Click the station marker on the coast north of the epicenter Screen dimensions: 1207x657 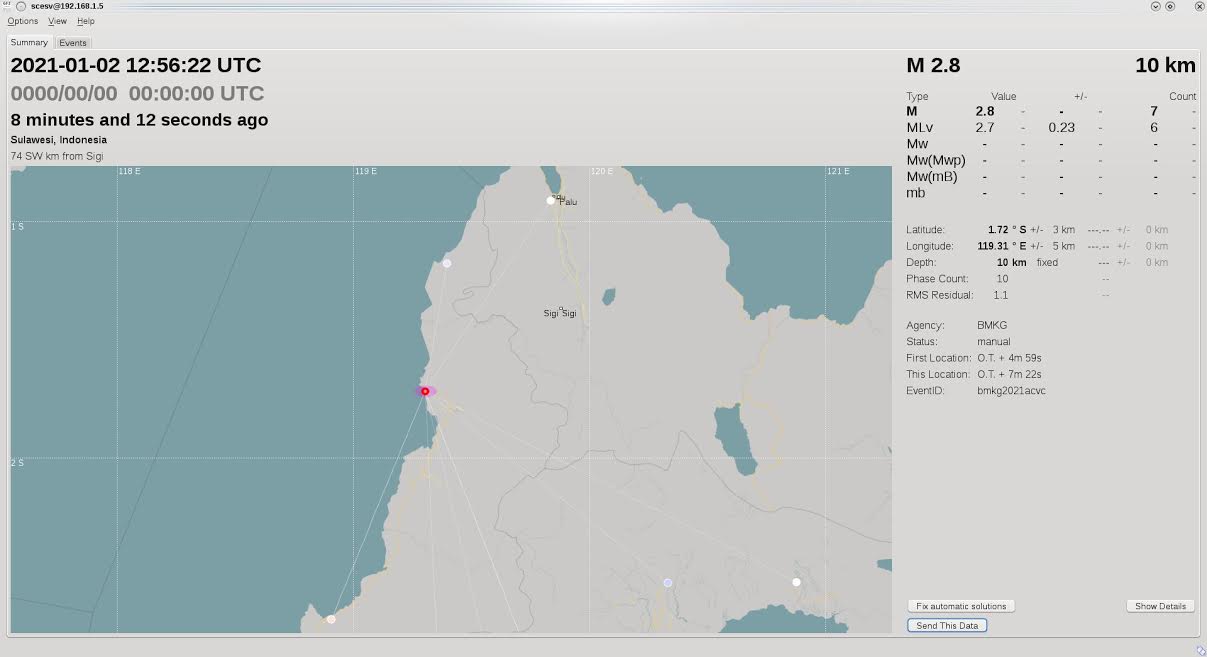[x=447, y=263]
